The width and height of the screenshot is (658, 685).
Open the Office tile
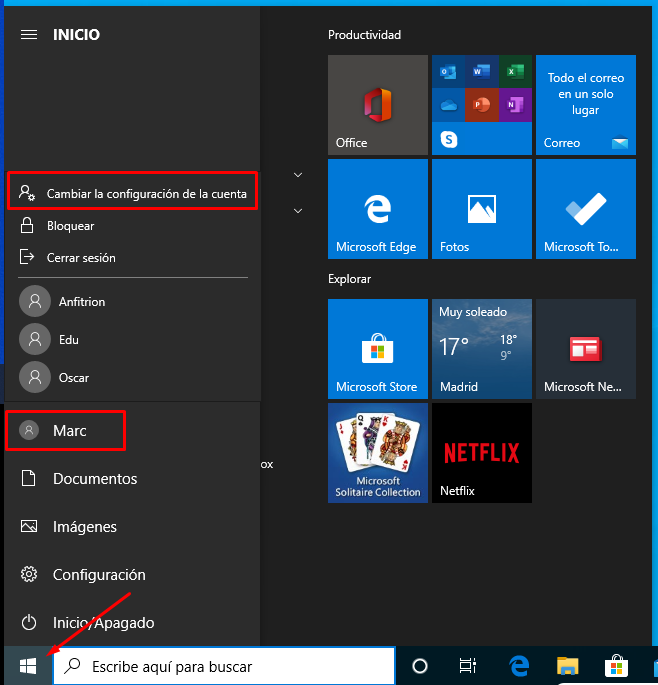[x=377, y=105]
